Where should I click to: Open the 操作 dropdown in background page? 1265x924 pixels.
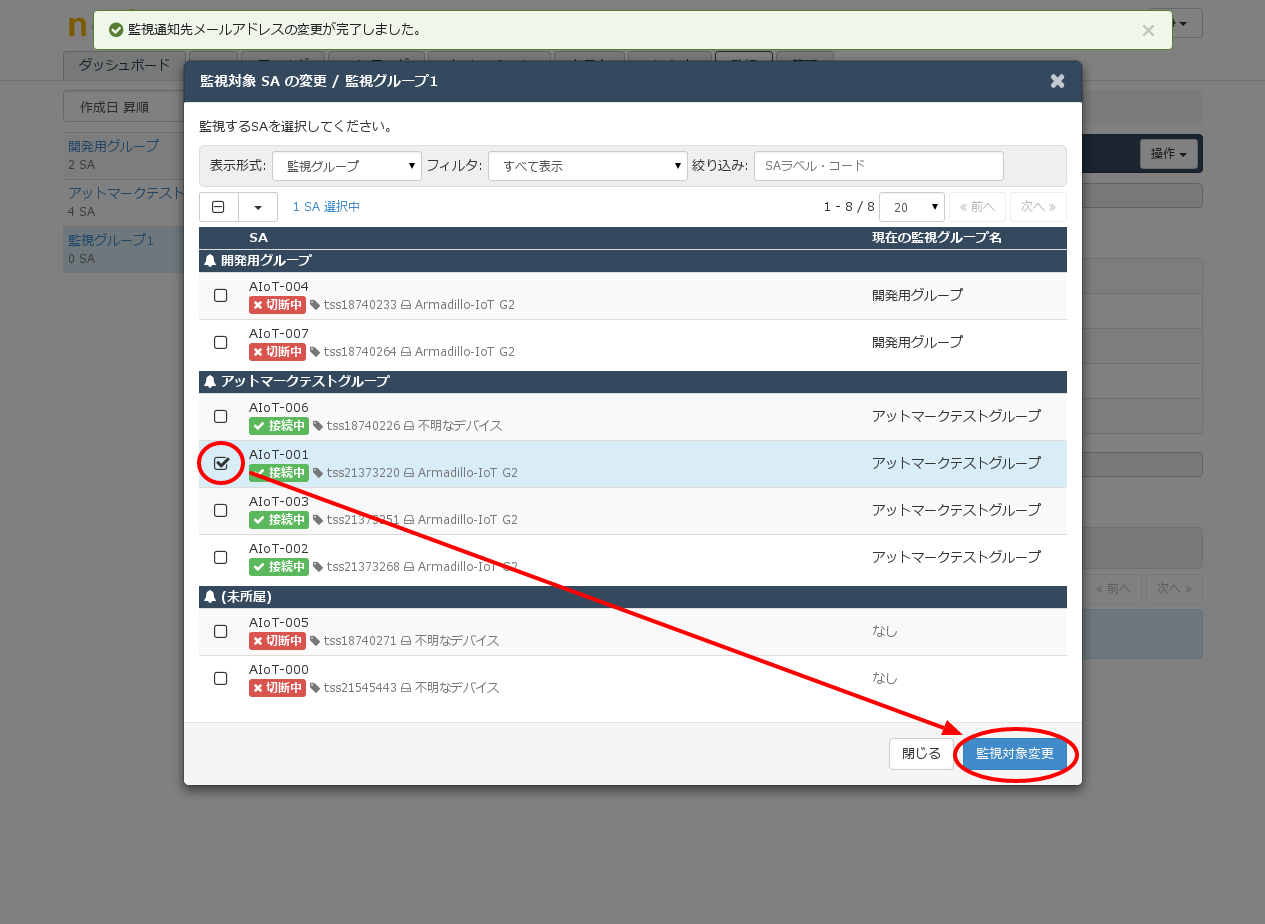point(1169,154)
